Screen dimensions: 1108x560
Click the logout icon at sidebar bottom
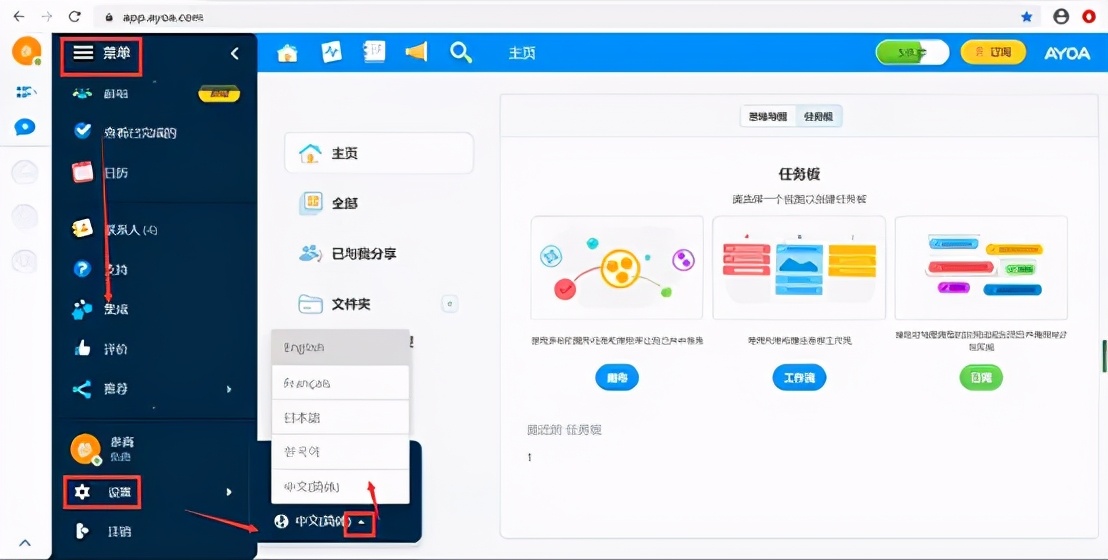[83, 531]
